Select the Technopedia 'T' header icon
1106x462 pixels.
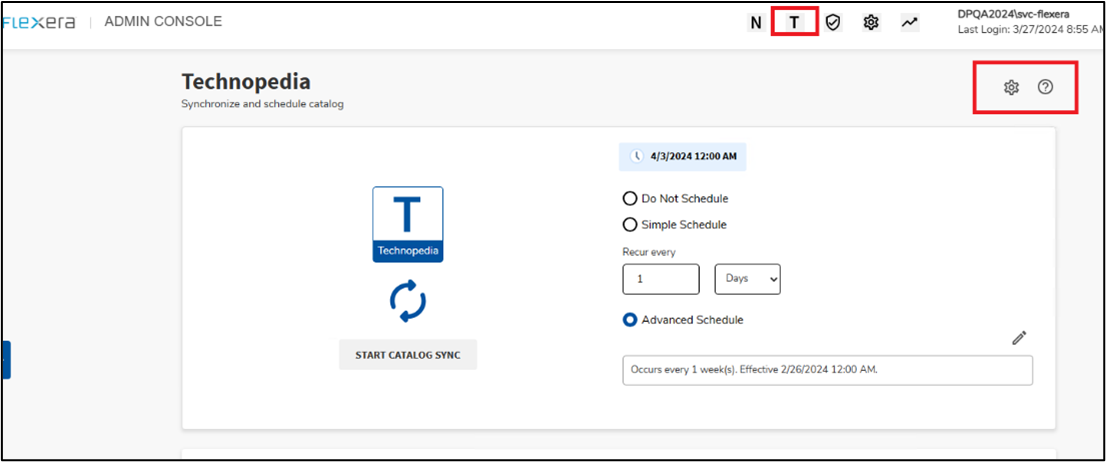[795, 22]
